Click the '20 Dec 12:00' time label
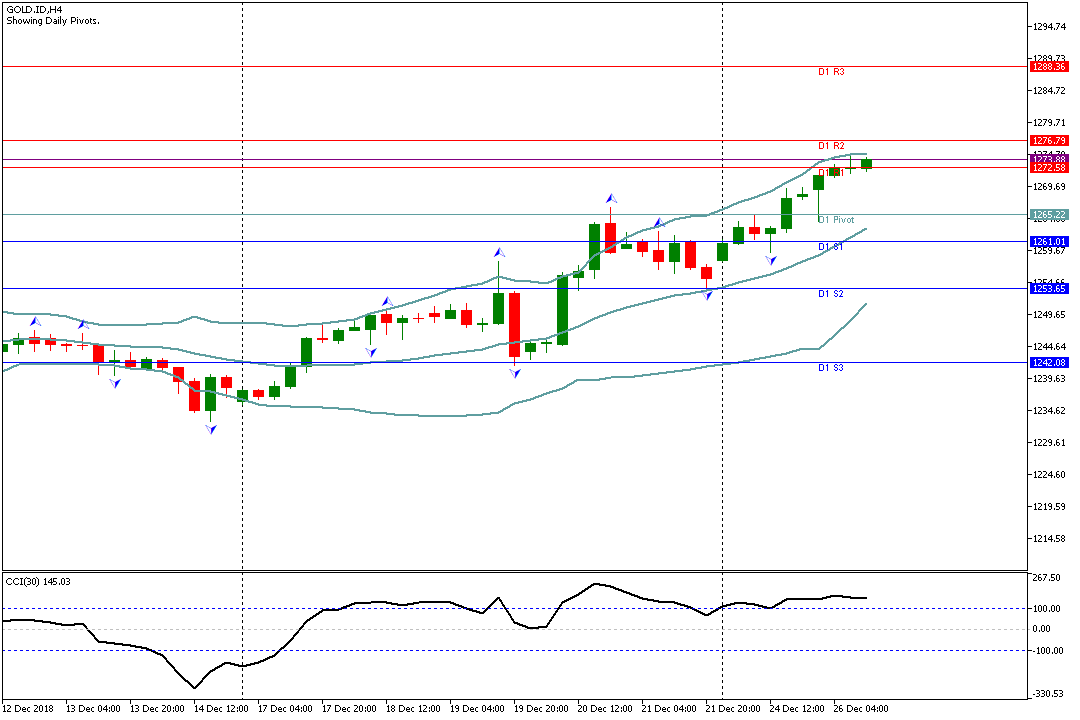This screenshot has width=1080, height=720. (x=605, y=709)
